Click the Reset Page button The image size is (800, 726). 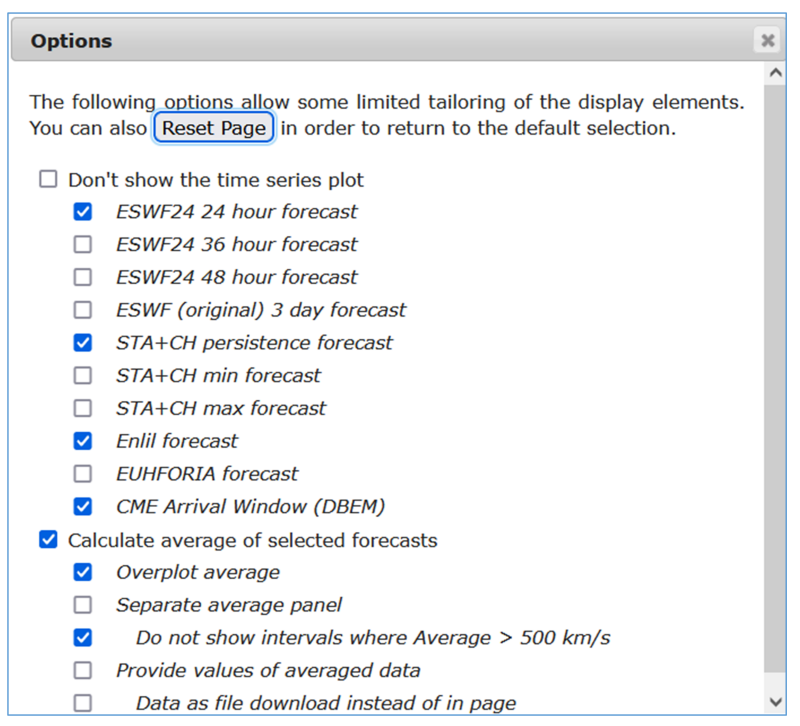tap(214, 128)
